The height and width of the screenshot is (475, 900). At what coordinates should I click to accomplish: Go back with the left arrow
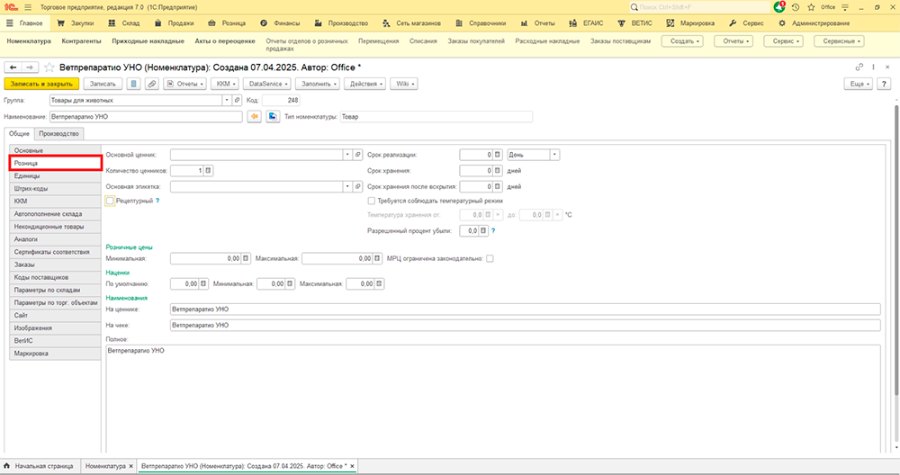tap(13, 68)
